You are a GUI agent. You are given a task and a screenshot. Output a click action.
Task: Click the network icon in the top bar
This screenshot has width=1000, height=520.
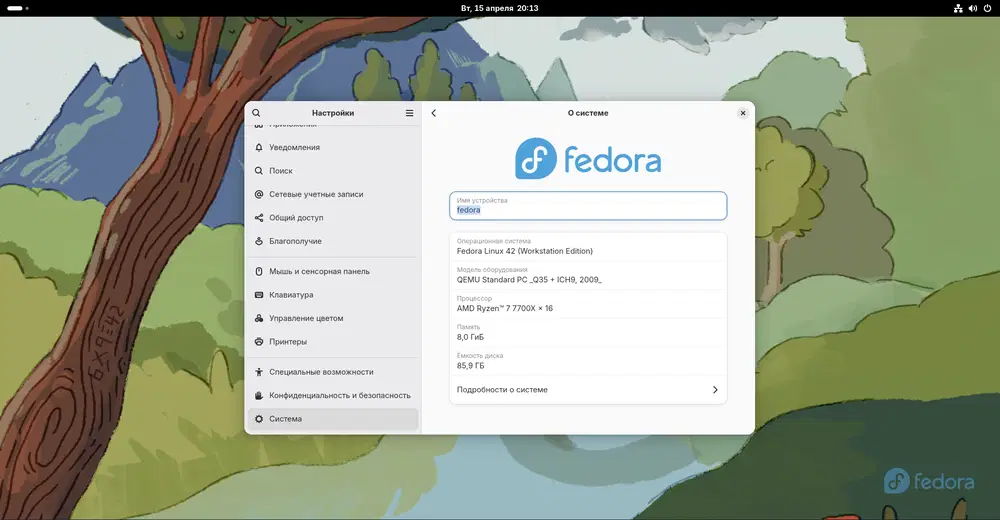[x=958, y=8]
